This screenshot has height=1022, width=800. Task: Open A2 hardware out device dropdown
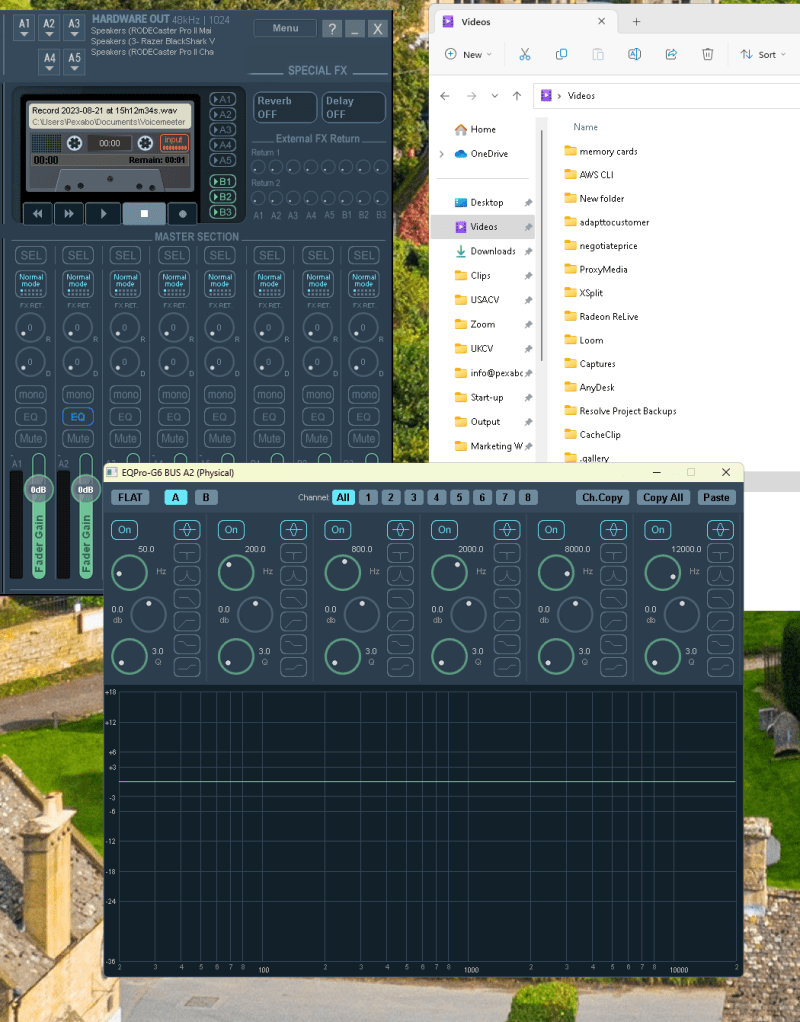pos(49,27)
